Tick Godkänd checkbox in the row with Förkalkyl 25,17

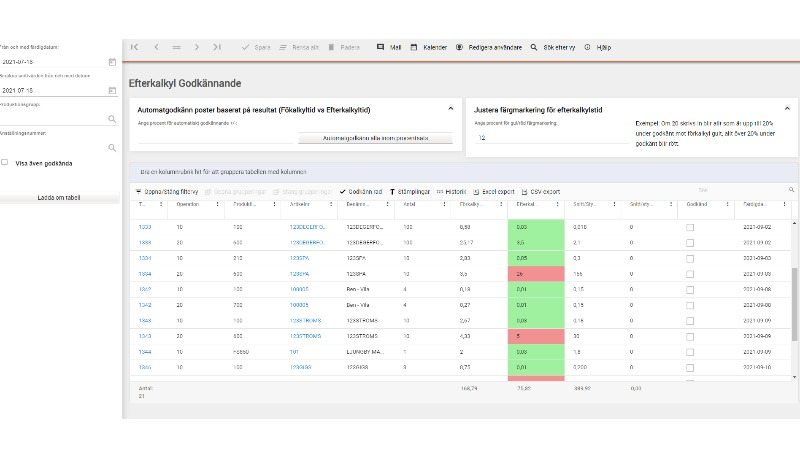[x=690, y=243]
